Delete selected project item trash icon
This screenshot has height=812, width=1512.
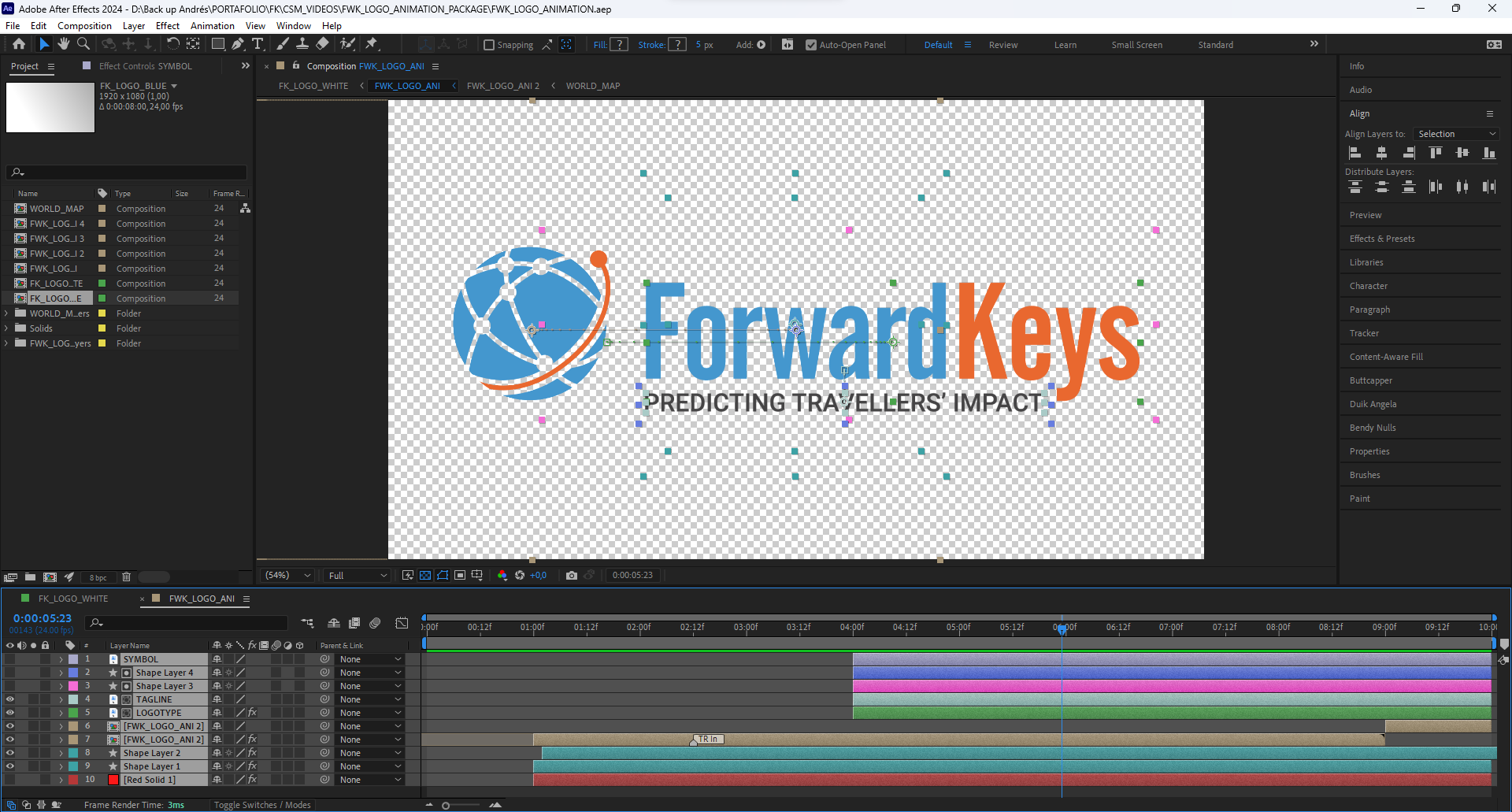(x=126, y=577)
